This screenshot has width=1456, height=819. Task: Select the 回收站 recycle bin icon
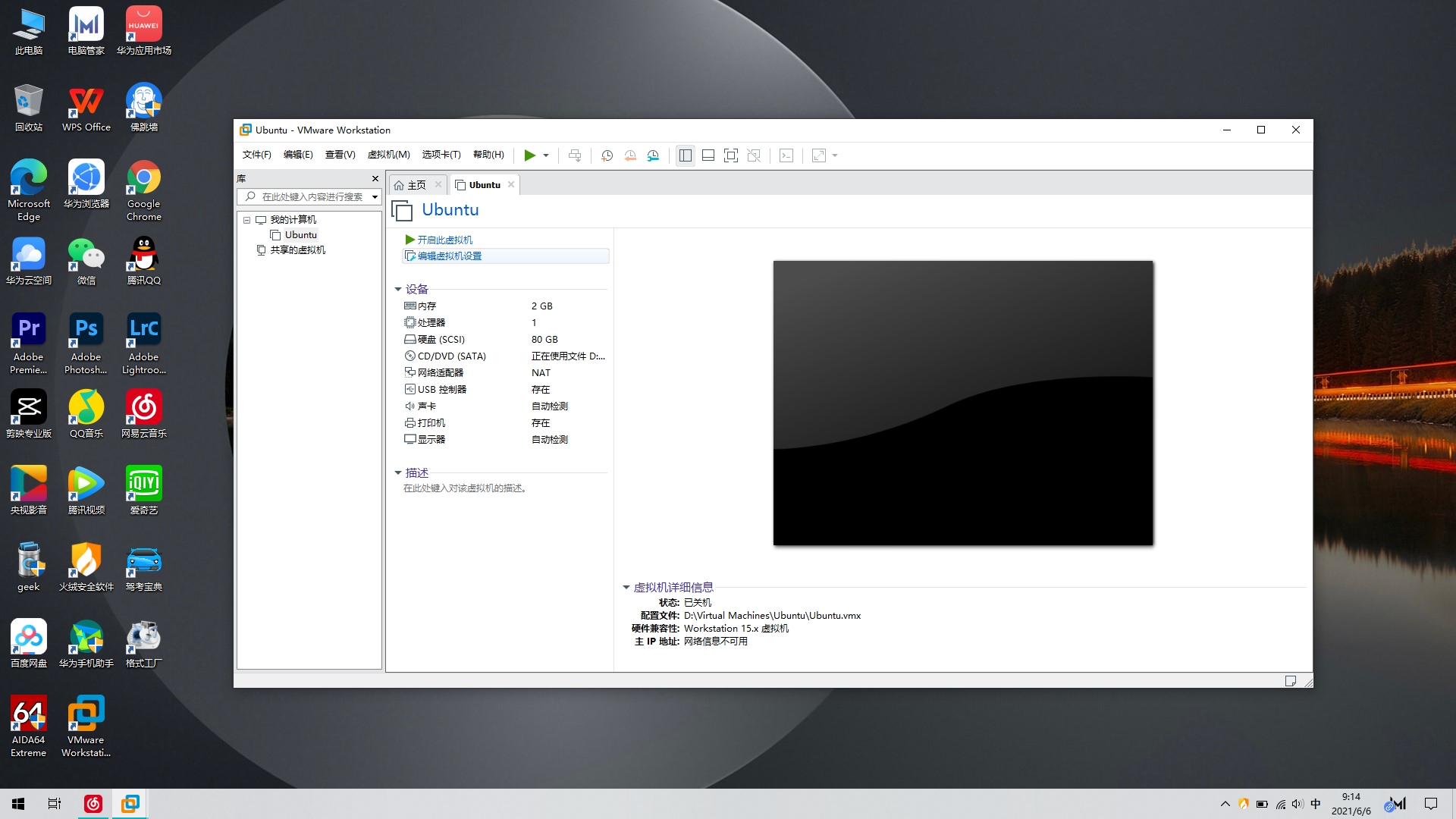click(x=29, y=109)
